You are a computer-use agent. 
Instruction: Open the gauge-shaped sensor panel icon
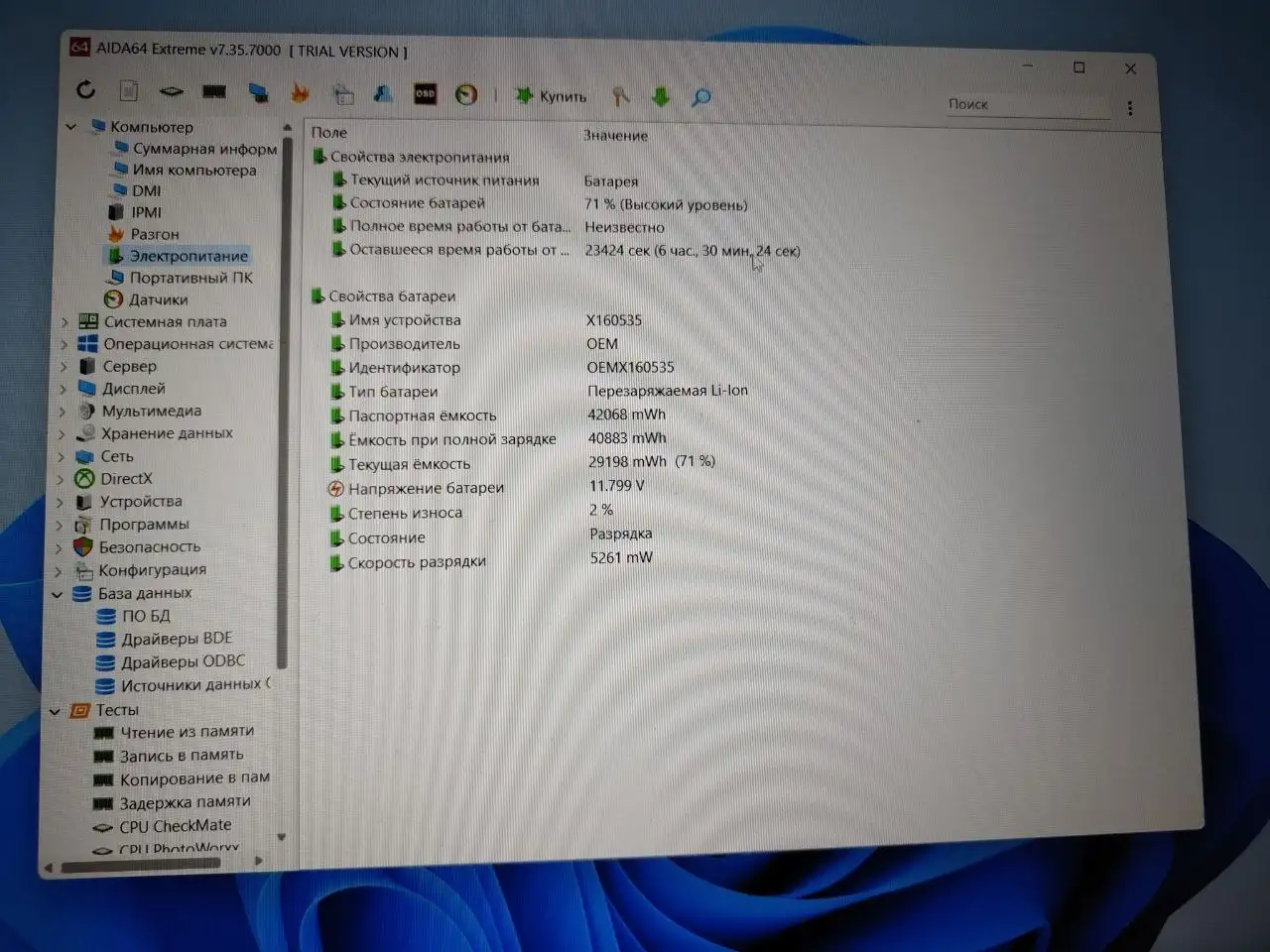tap(466, 95)
